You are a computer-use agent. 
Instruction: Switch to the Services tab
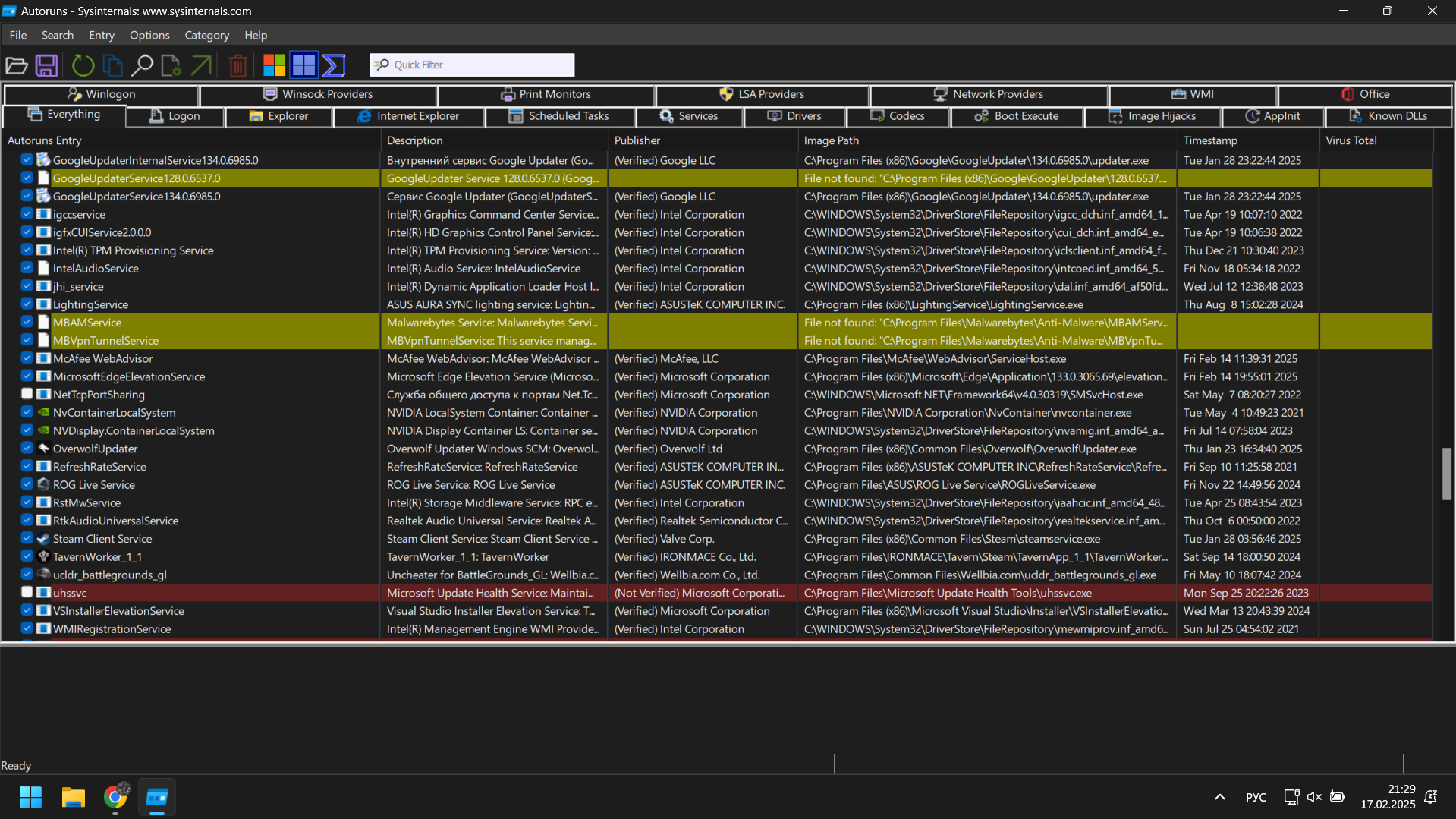tap(689, 116)
